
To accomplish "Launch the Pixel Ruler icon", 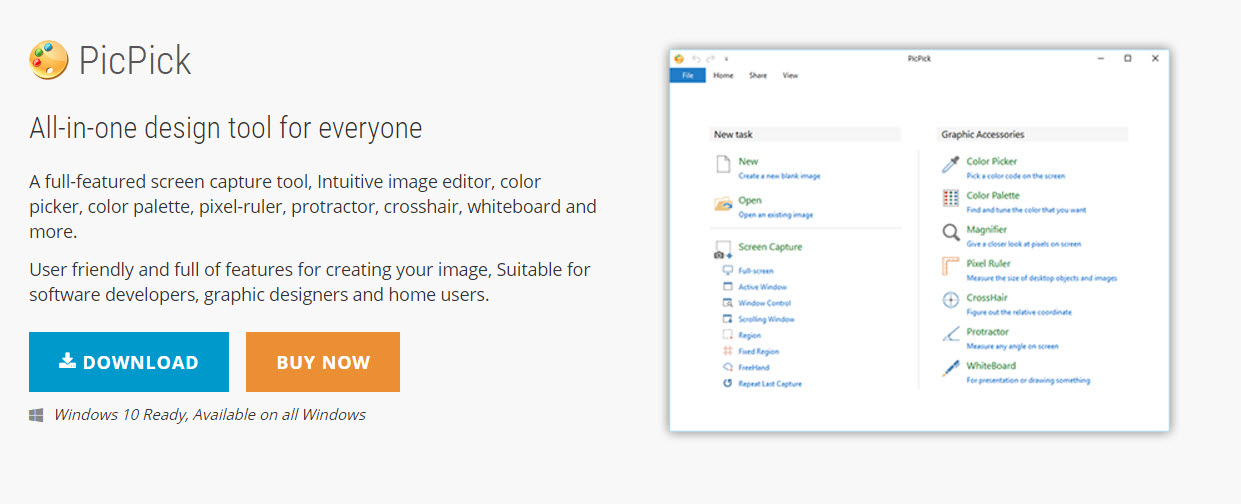I will [951, 268].
